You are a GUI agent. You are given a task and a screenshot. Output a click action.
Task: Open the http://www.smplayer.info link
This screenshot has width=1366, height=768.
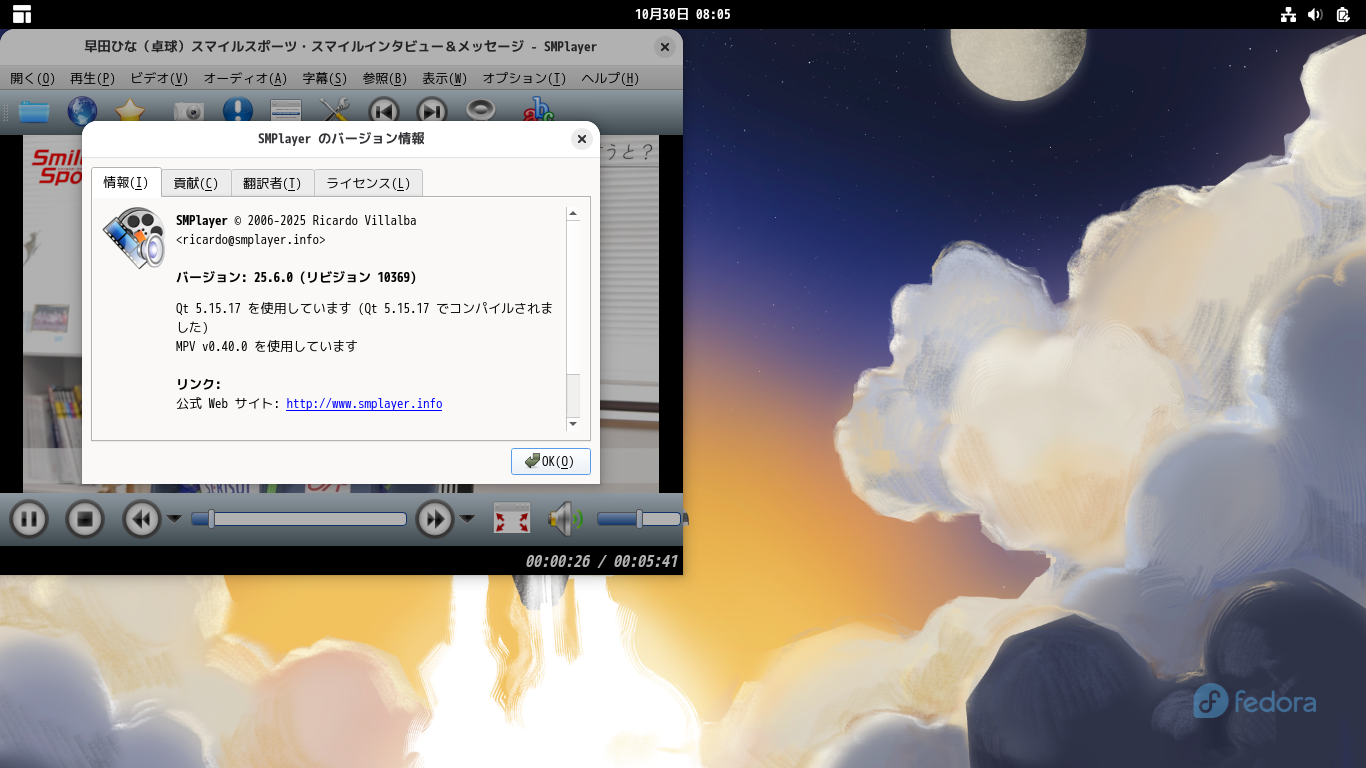click(x=364, y=404)
